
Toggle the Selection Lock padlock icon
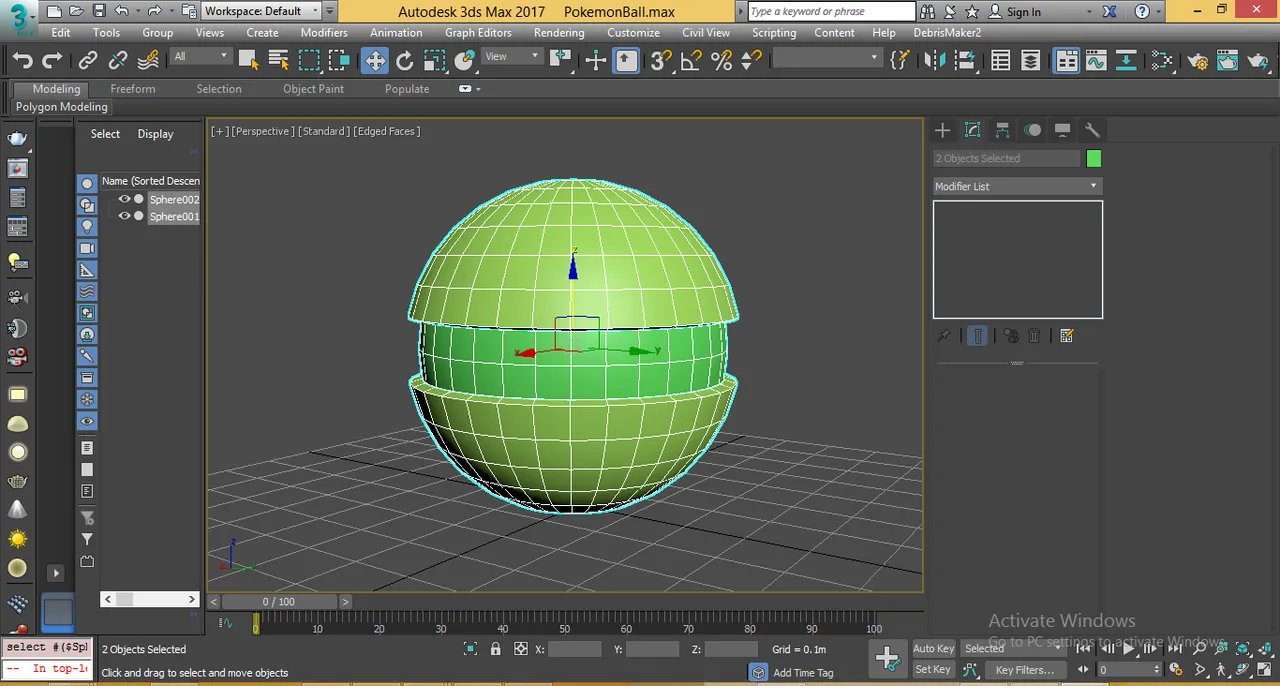pyautogui.click(x=495, y=649)
